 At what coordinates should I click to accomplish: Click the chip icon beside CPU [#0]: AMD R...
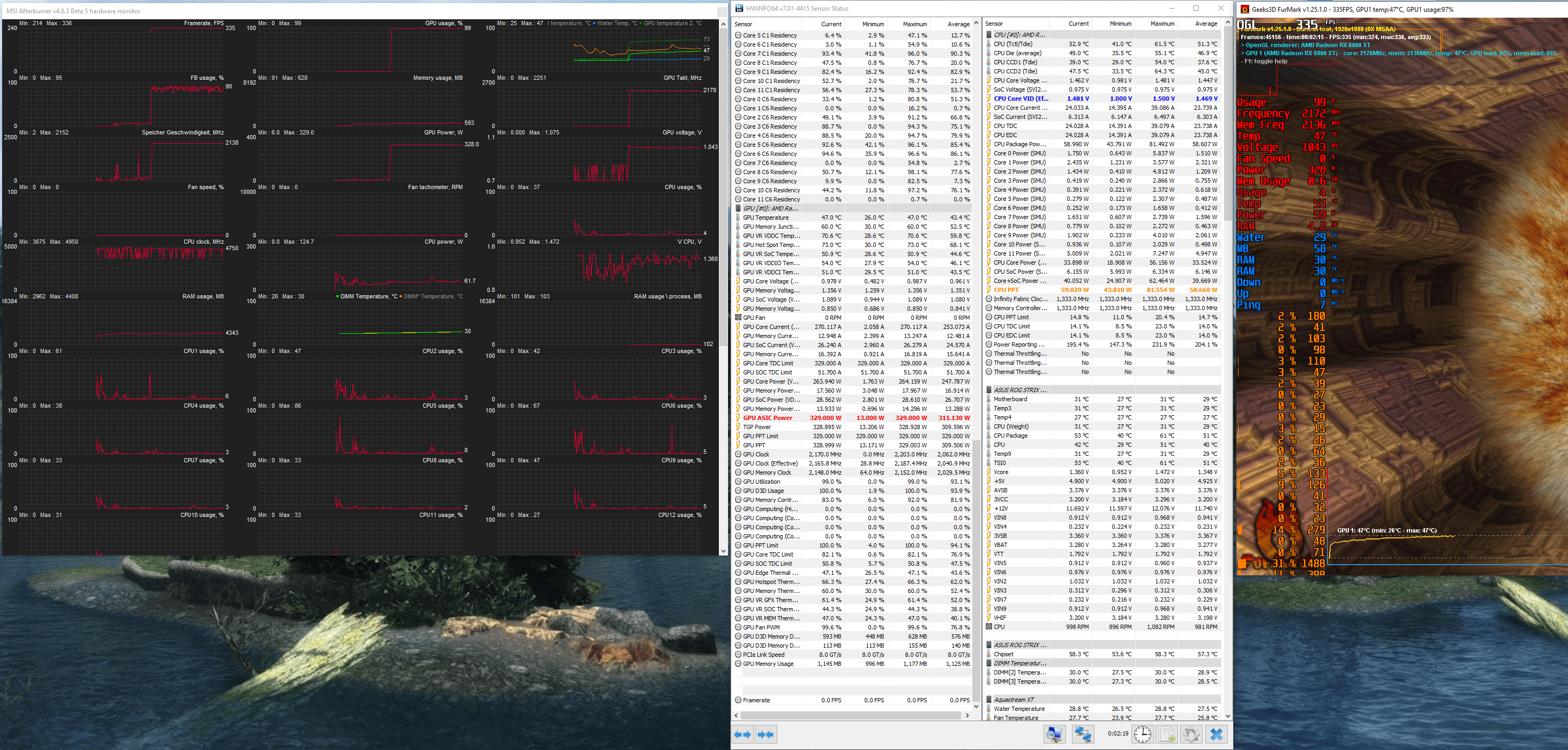click(988, 35)
